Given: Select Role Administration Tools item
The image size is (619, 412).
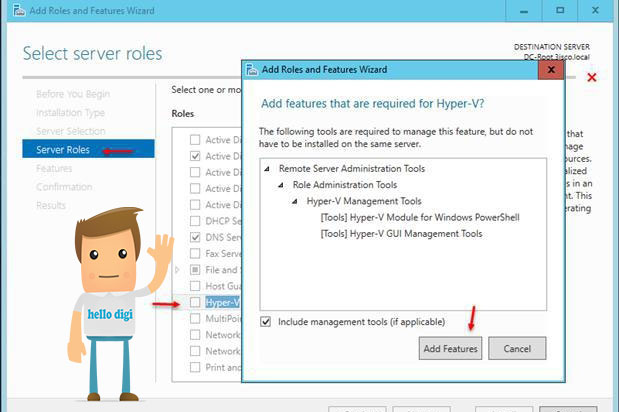Looking at the screenshot, I should [x=345, y=185].
